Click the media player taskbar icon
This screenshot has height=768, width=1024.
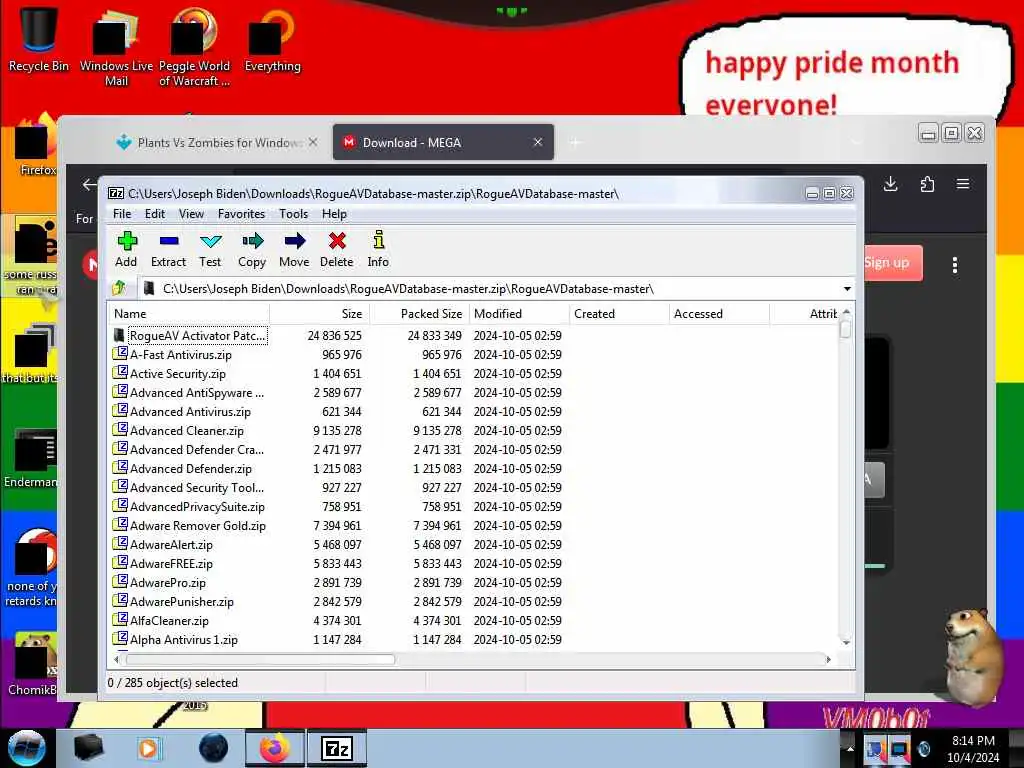[149, 748]
